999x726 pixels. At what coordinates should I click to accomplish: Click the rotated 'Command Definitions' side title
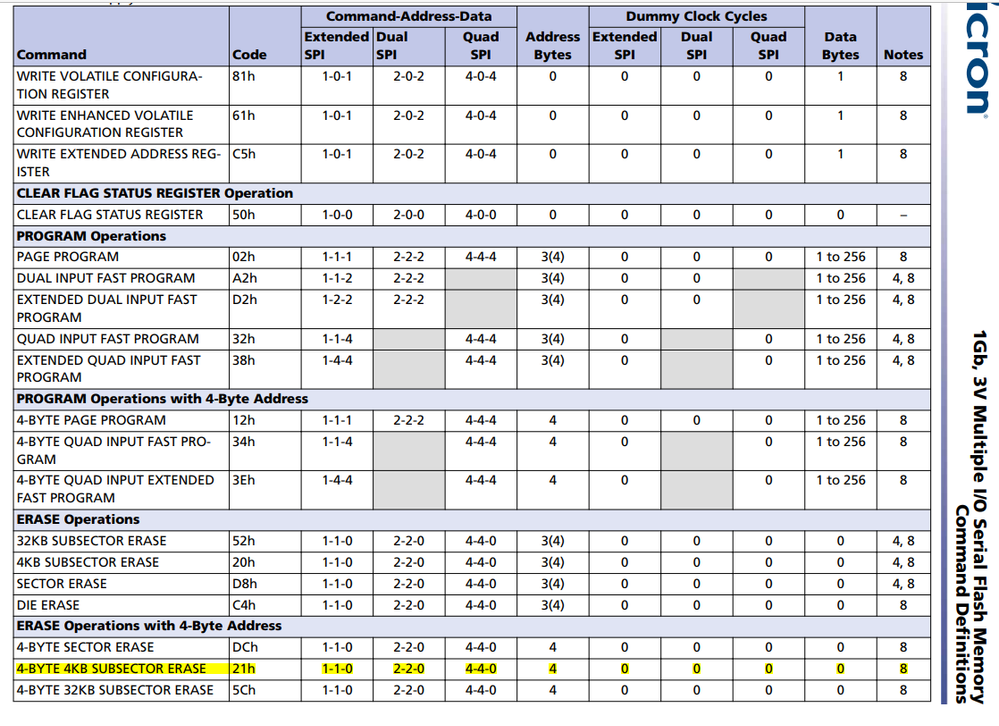click(x=963, y=604)
